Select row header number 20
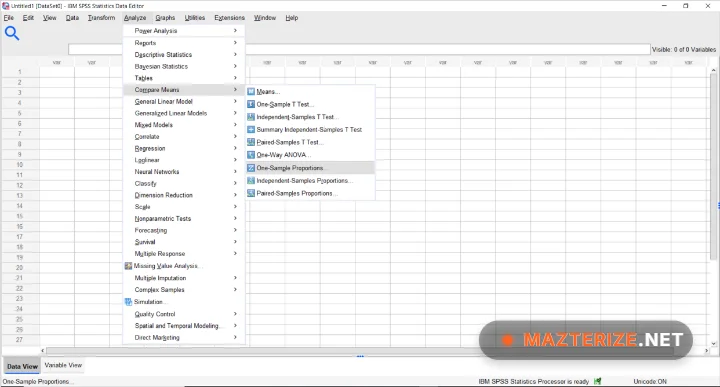720x387 pixels. pos(19,268)
